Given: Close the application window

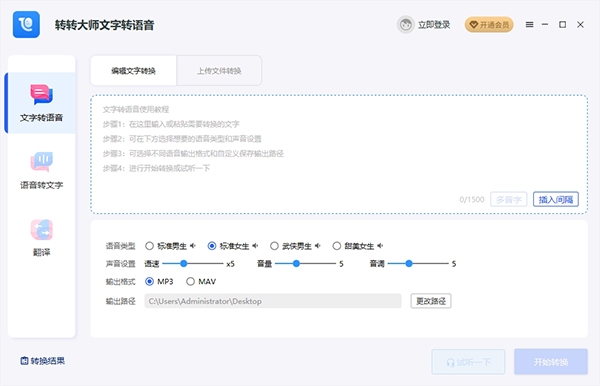Looking at the screenshot, I should [580, 24].
